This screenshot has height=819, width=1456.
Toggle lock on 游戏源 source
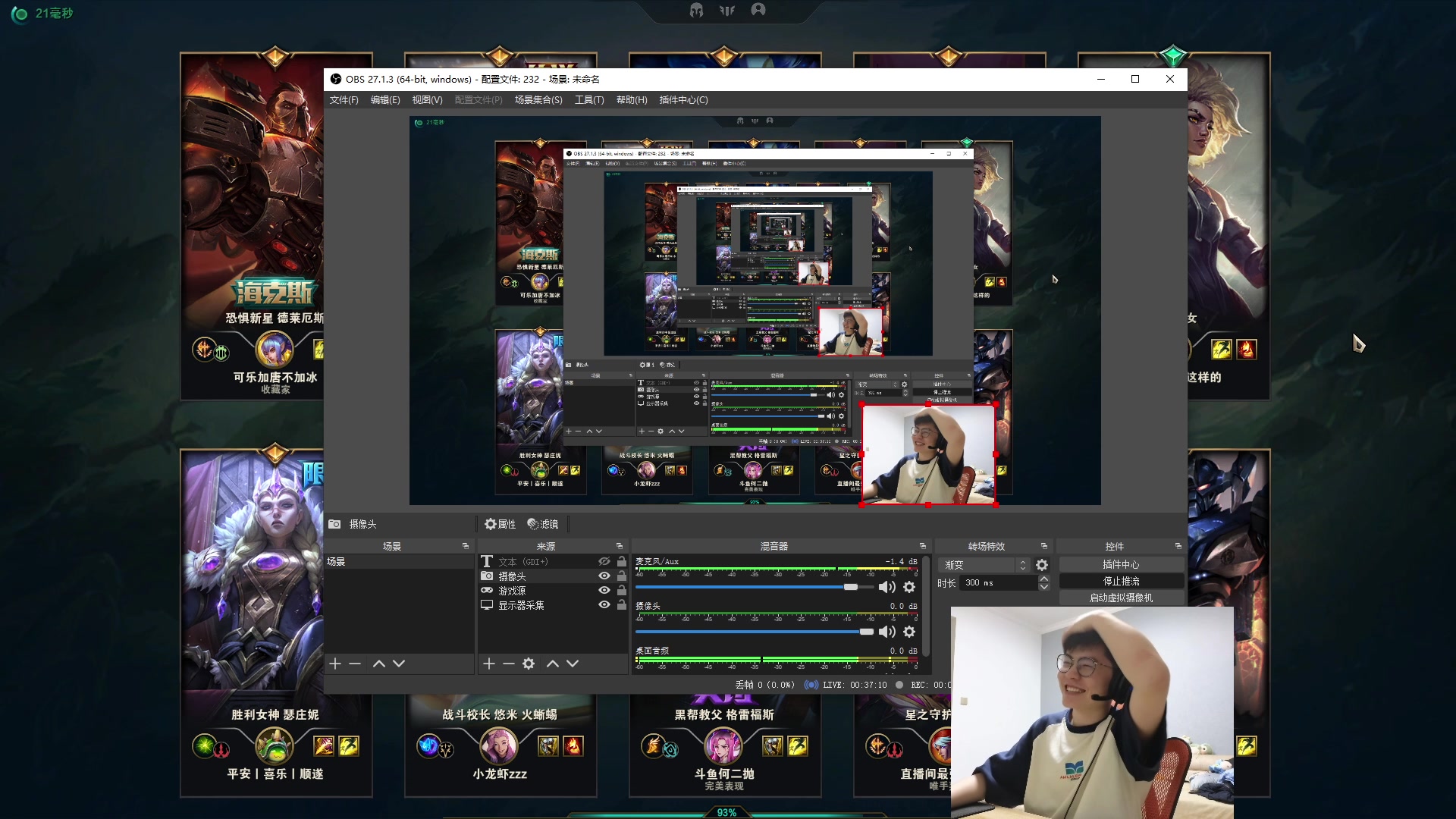[622, 591]
